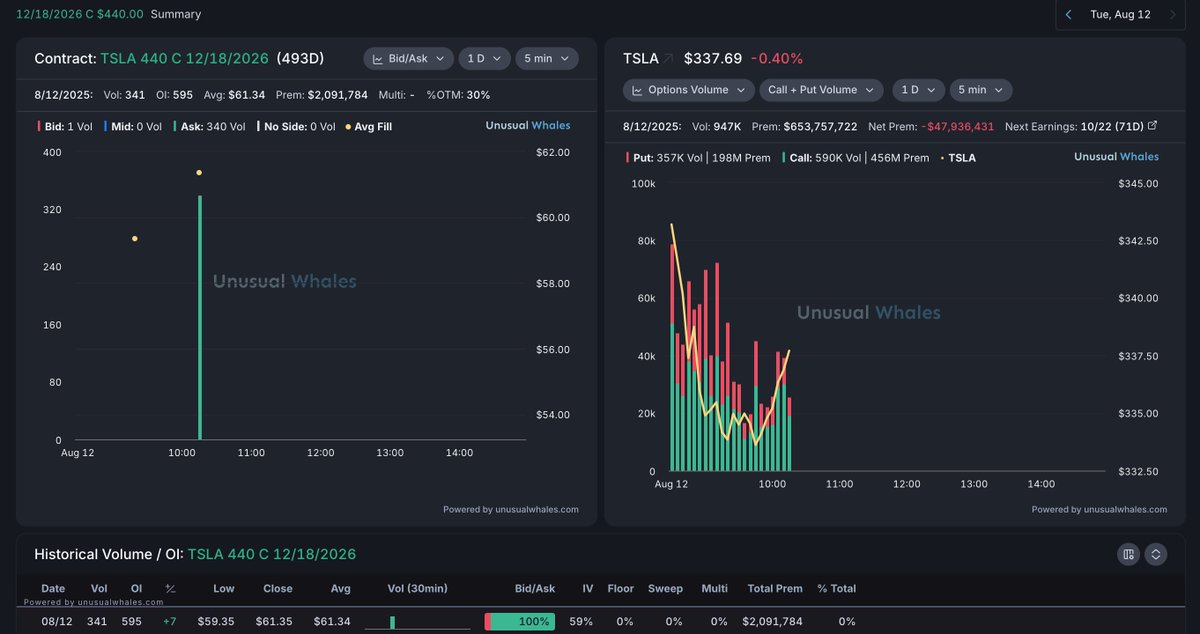Sort by the IV column header
This screenshot has width=1200, height=634.
tap(588, 589)
